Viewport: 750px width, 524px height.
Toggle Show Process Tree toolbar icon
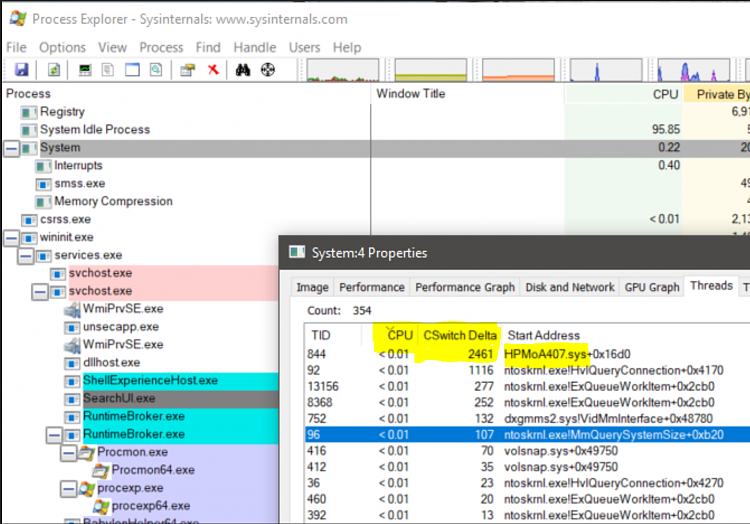coord(108,70)
